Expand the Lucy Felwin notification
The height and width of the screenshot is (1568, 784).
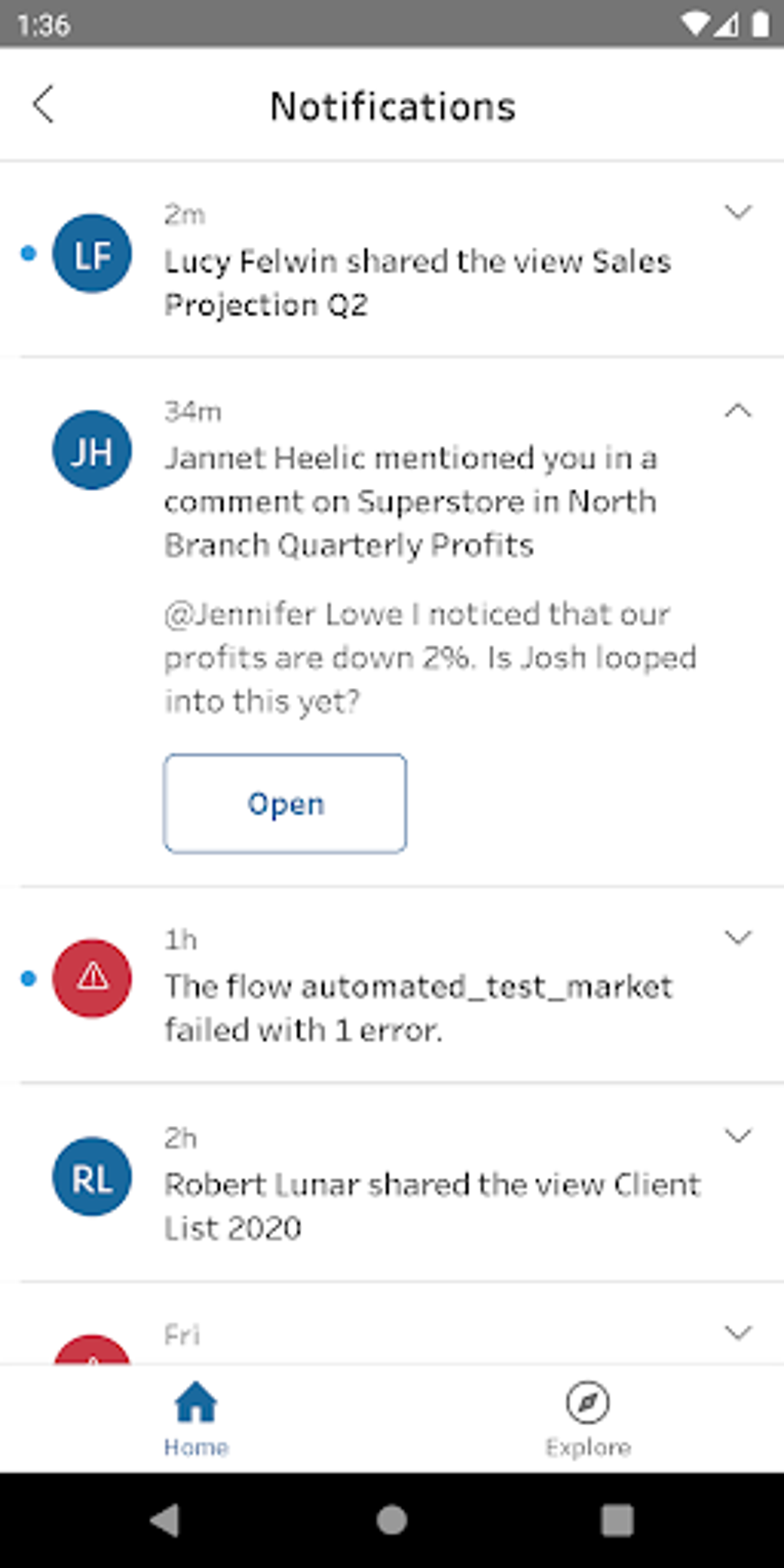pyautogui.click(x=738, y=212)
